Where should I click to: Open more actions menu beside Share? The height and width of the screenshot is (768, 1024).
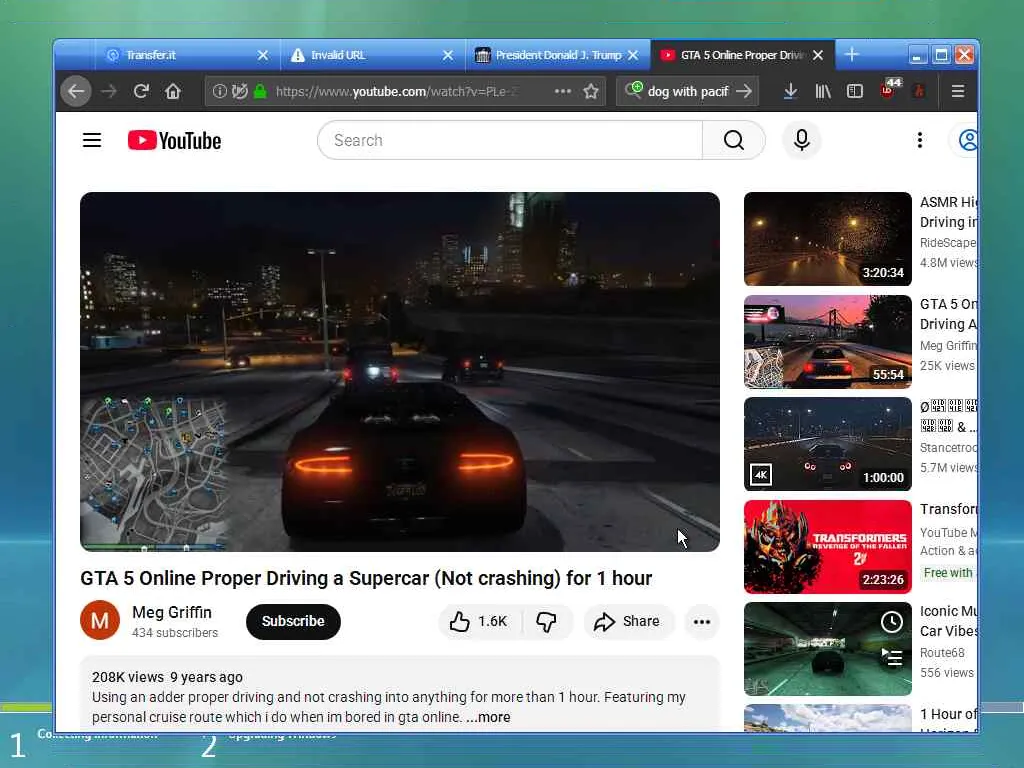[x=702, y=622]
